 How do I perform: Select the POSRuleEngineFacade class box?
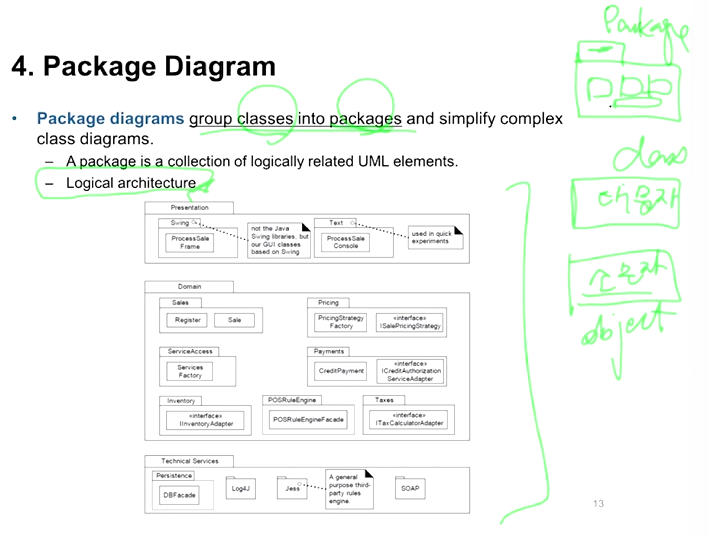tap(308, 420)
